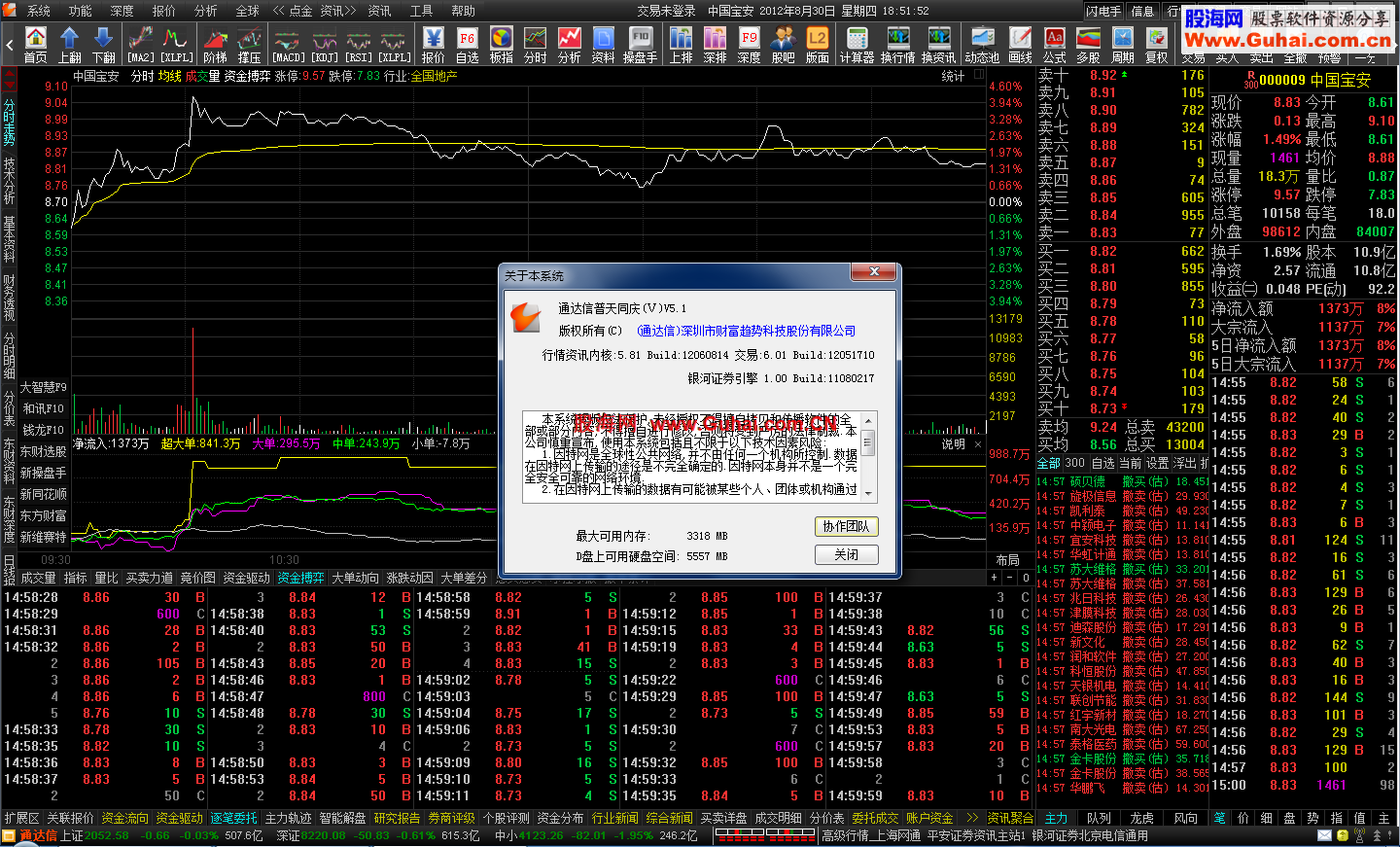Select the 逐笔委托 bottom tab
The height and width of the screenshot is (847, 1400).
234,818
